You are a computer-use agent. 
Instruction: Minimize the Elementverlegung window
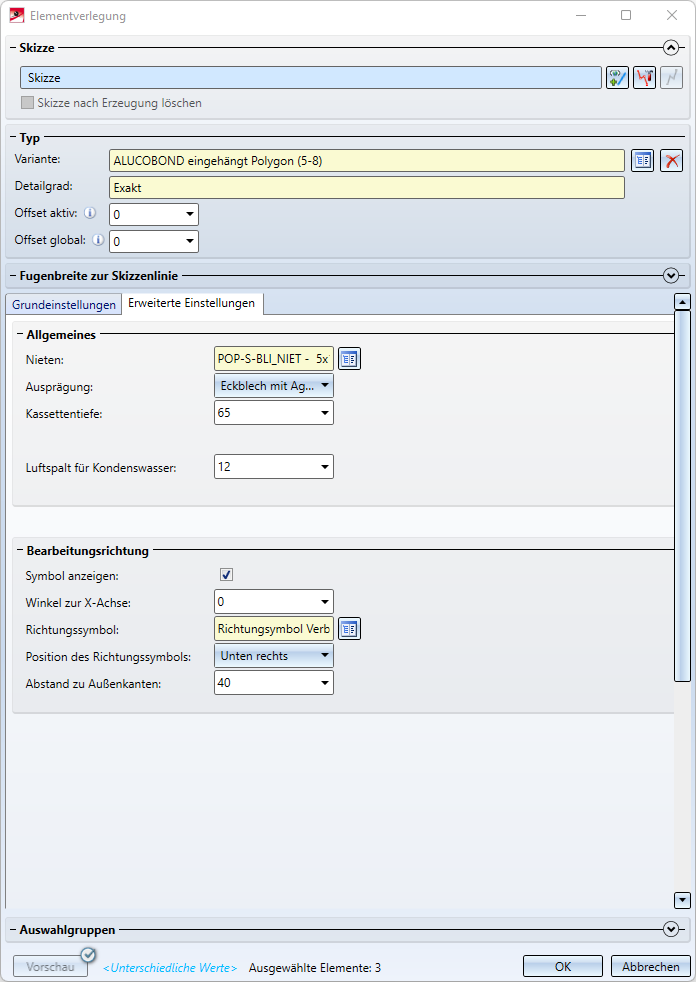coord(581,16)
